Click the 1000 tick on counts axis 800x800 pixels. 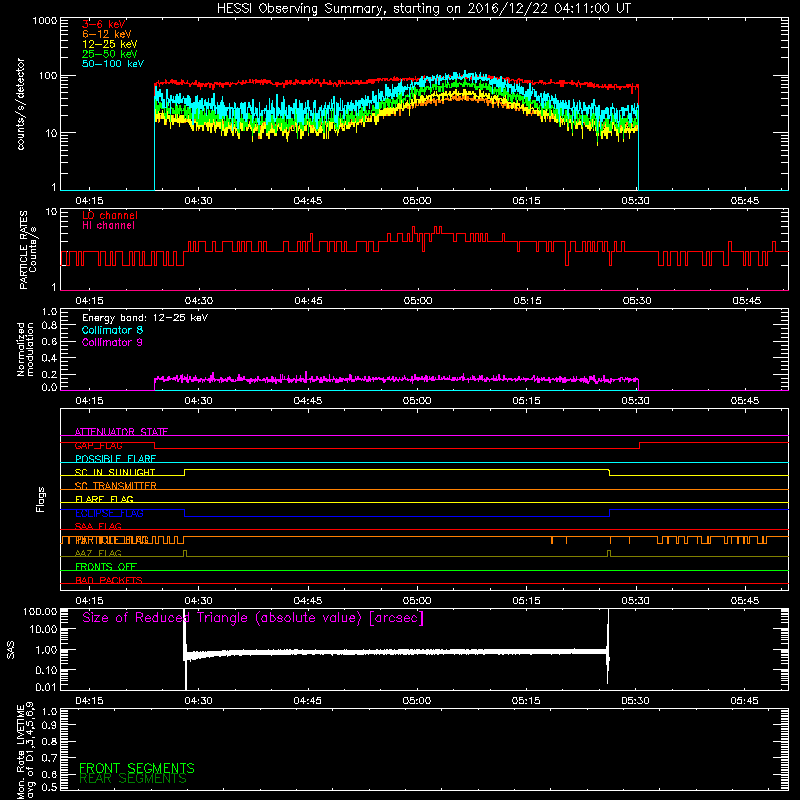44,21
